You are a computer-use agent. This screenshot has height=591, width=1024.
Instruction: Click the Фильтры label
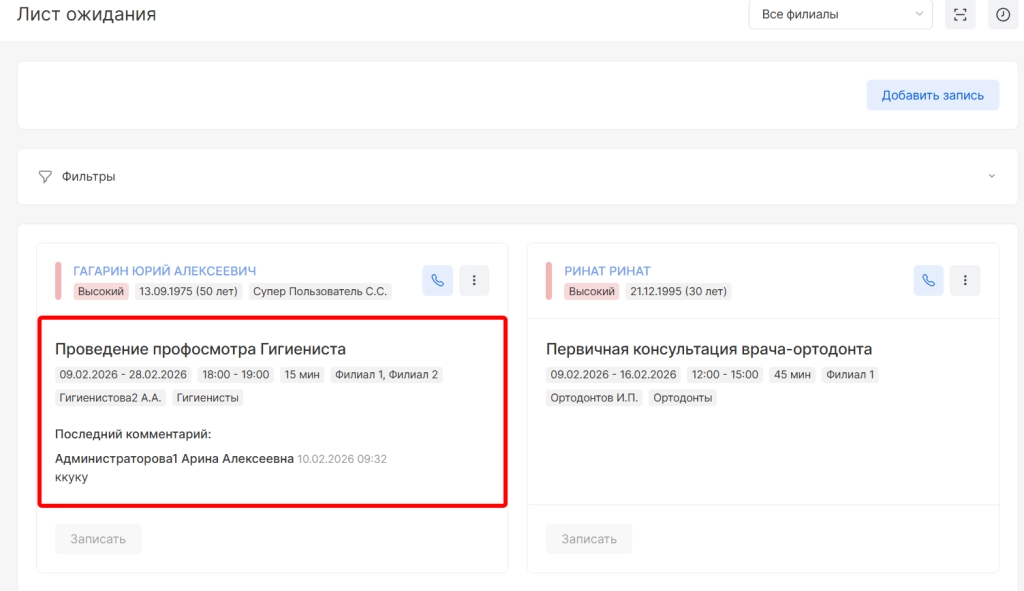88,177
